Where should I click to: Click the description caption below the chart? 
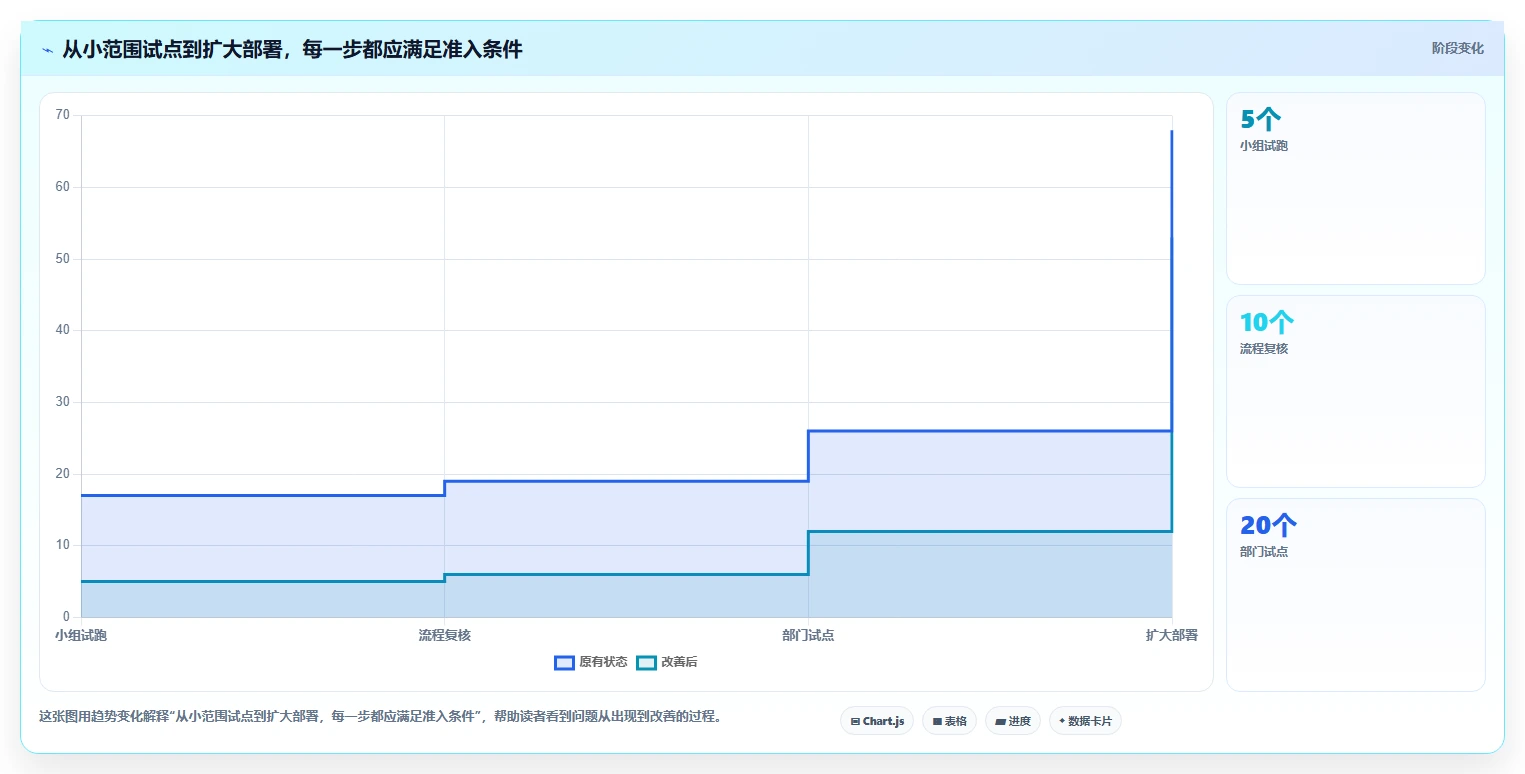[380, 717]
